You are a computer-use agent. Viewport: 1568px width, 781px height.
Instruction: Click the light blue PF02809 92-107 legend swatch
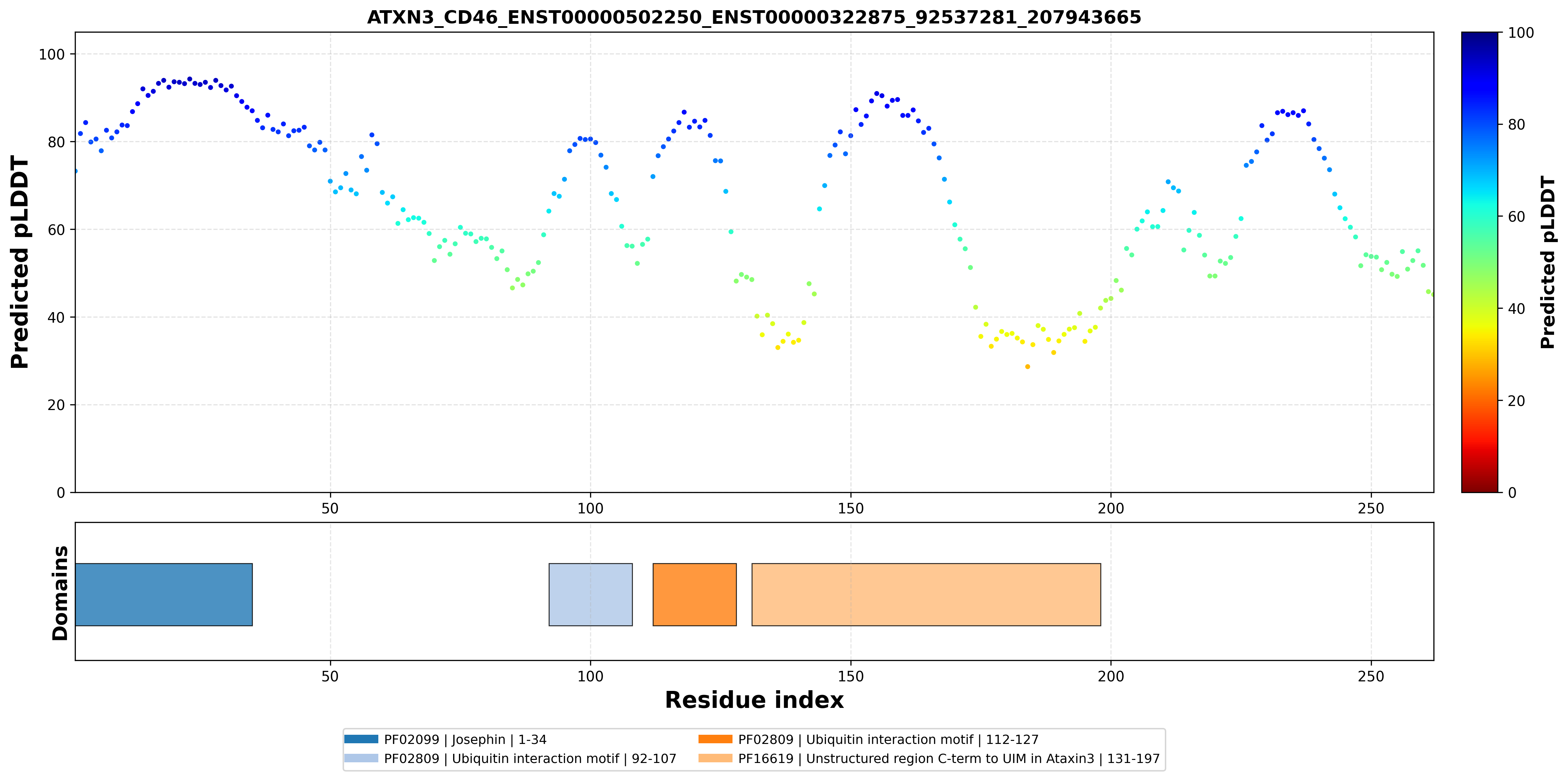coord(361,758)
